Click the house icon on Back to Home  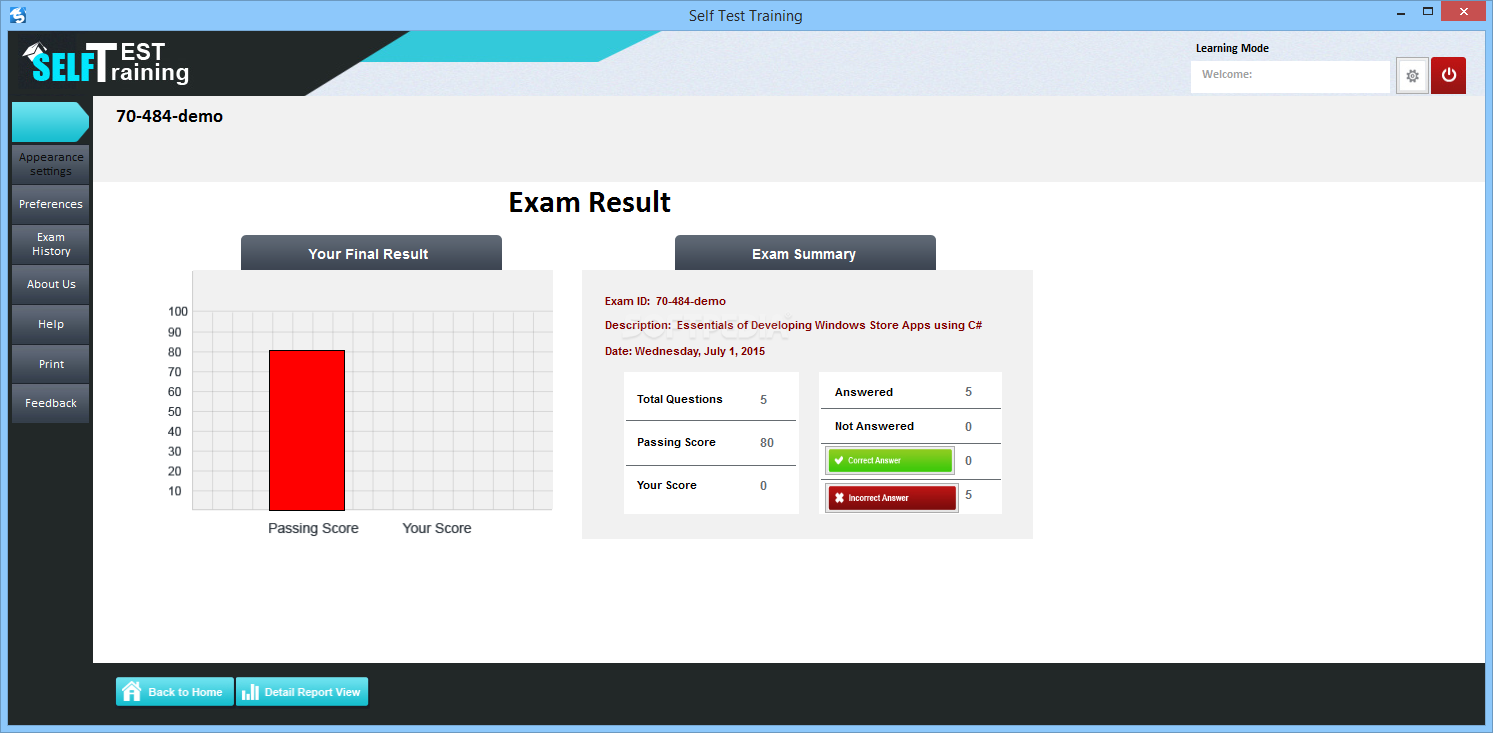(131, 692)
